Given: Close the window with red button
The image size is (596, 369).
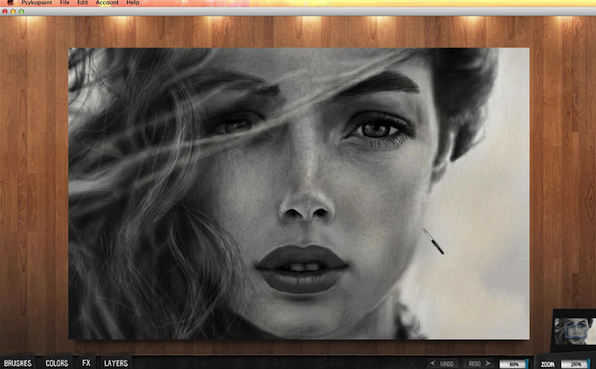Looking at the screenshot, I should click(x=5, y=11).
